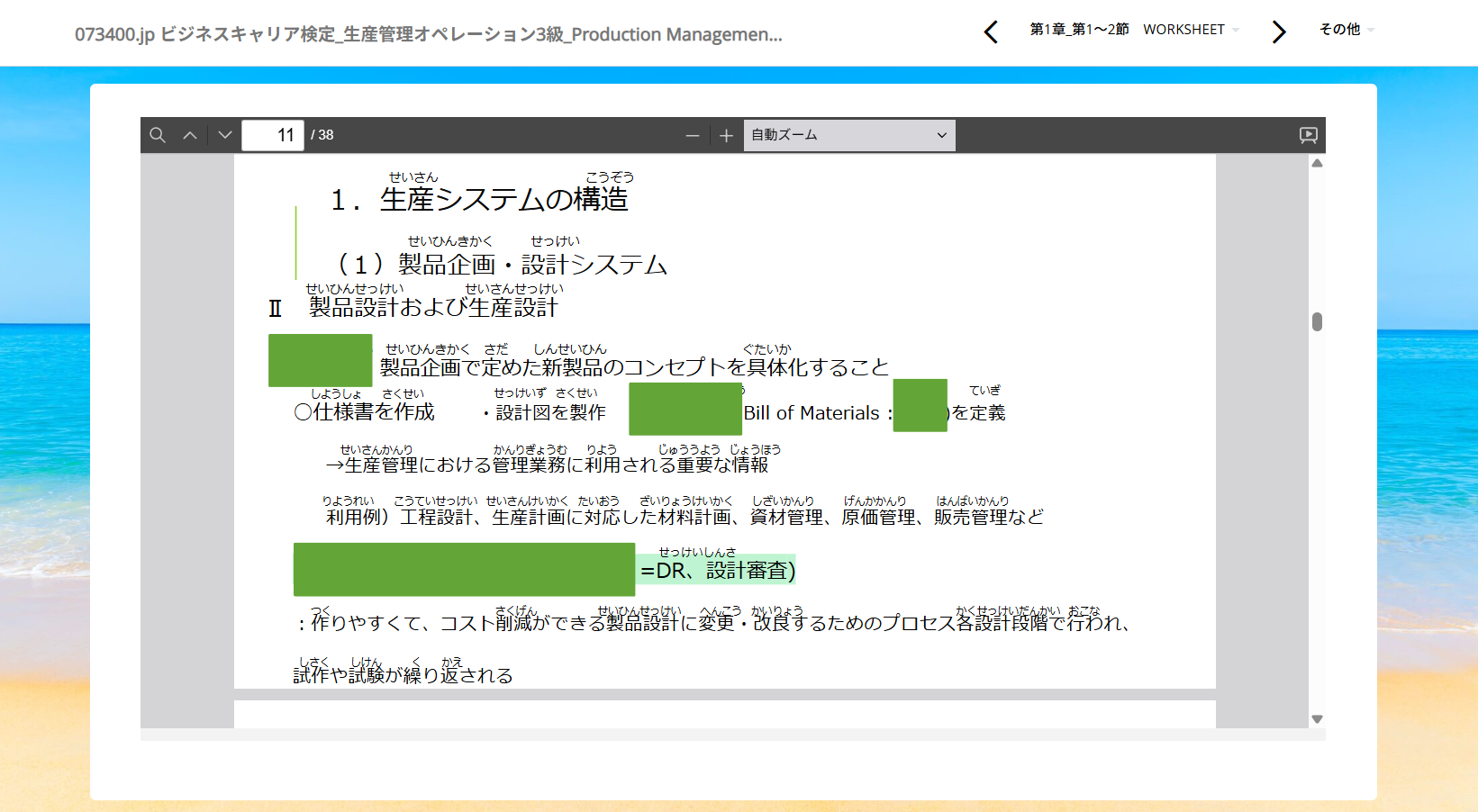1478x812 pixels.
Task: Click the page number input showing 11
Action: (x=274, y=135)
